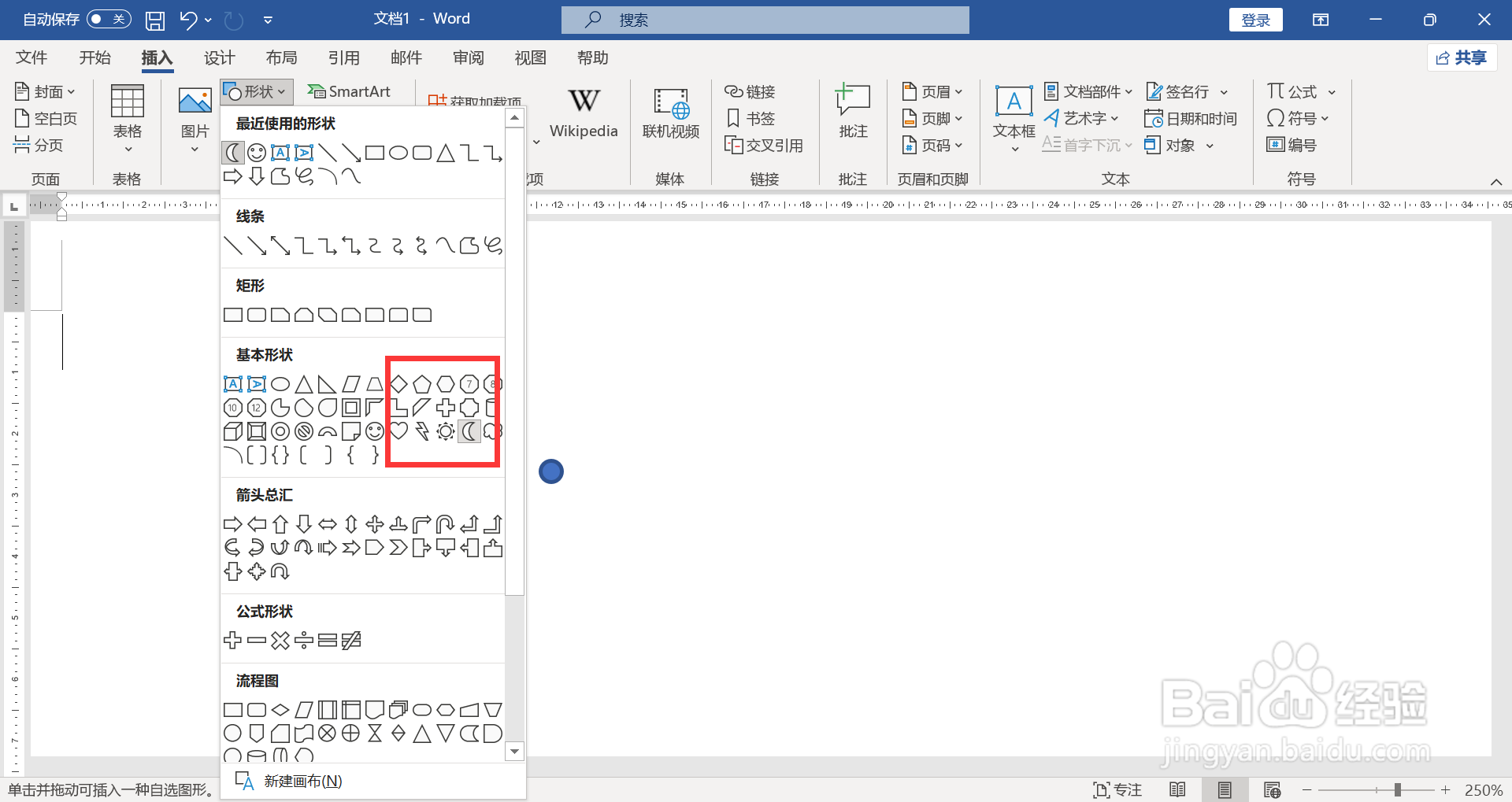The image size is (1512, 802).
Task: Open the 布局 Layout tab
Action: click(x=281, y=57)
